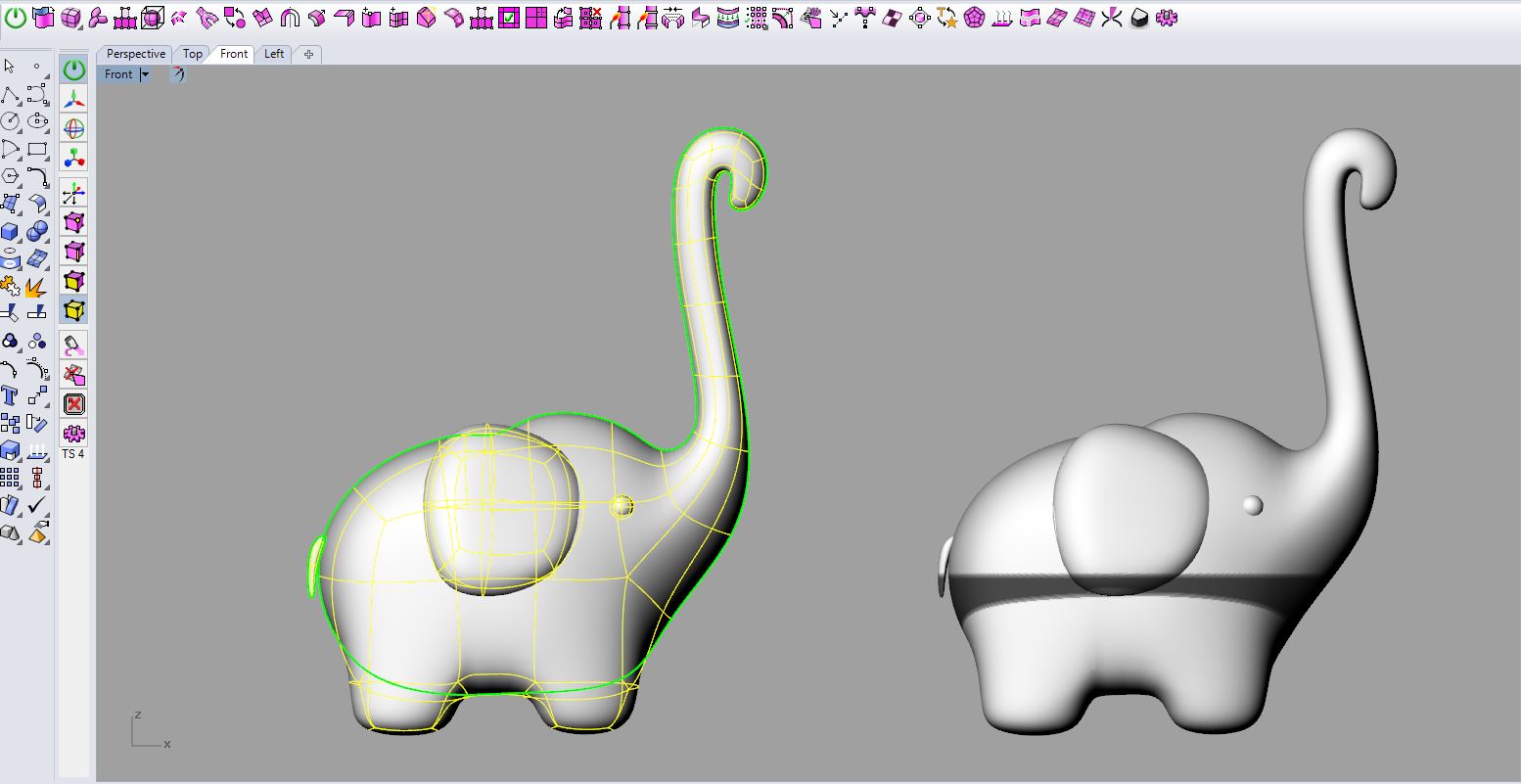Click the checkmark grid toolbar icon
The image size is (1521, 784).
508,17
